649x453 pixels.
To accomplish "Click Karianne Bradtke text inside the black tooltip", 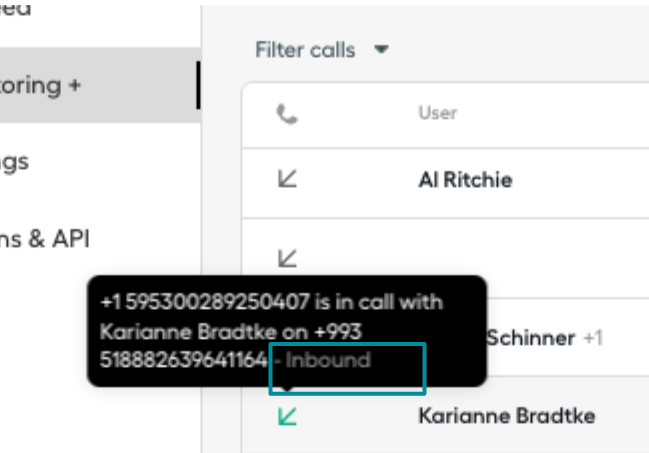I will tap(188, 332).
